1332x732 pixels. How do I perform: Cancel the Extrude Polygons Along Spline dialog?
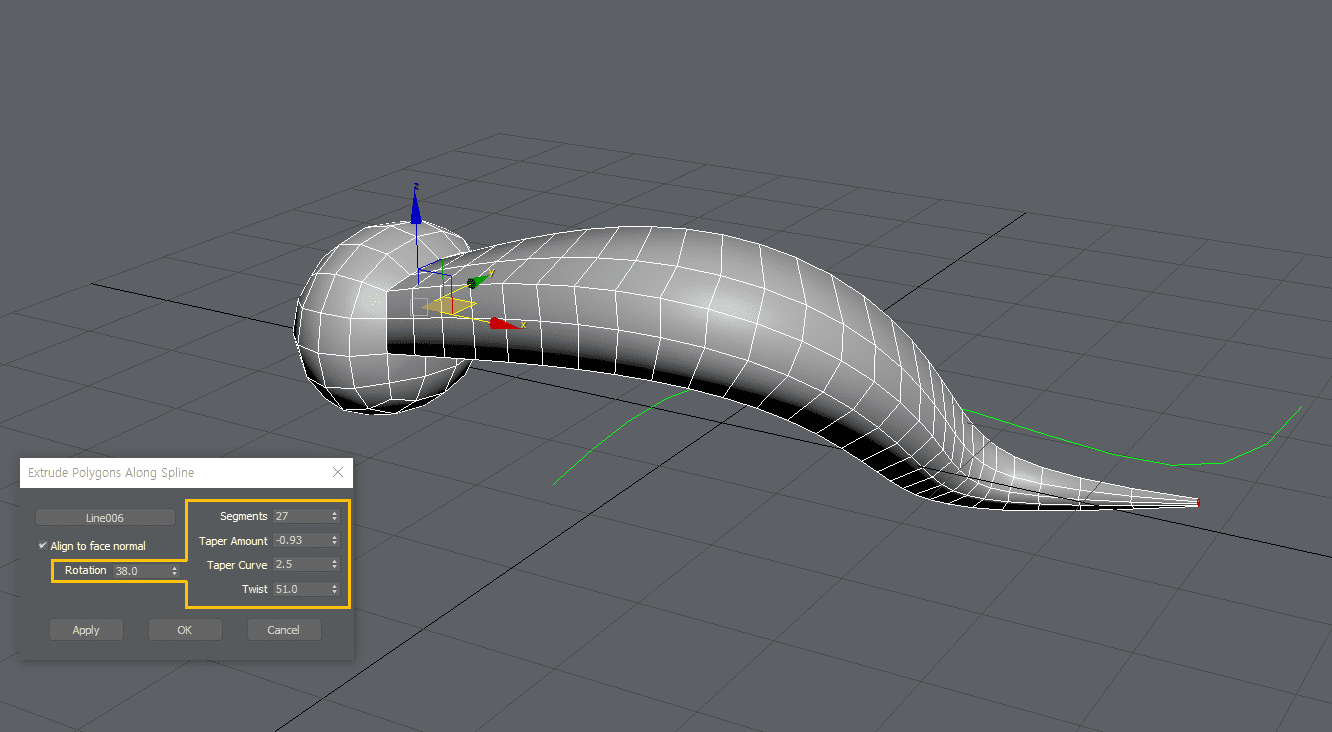click(x=284, y=630)
